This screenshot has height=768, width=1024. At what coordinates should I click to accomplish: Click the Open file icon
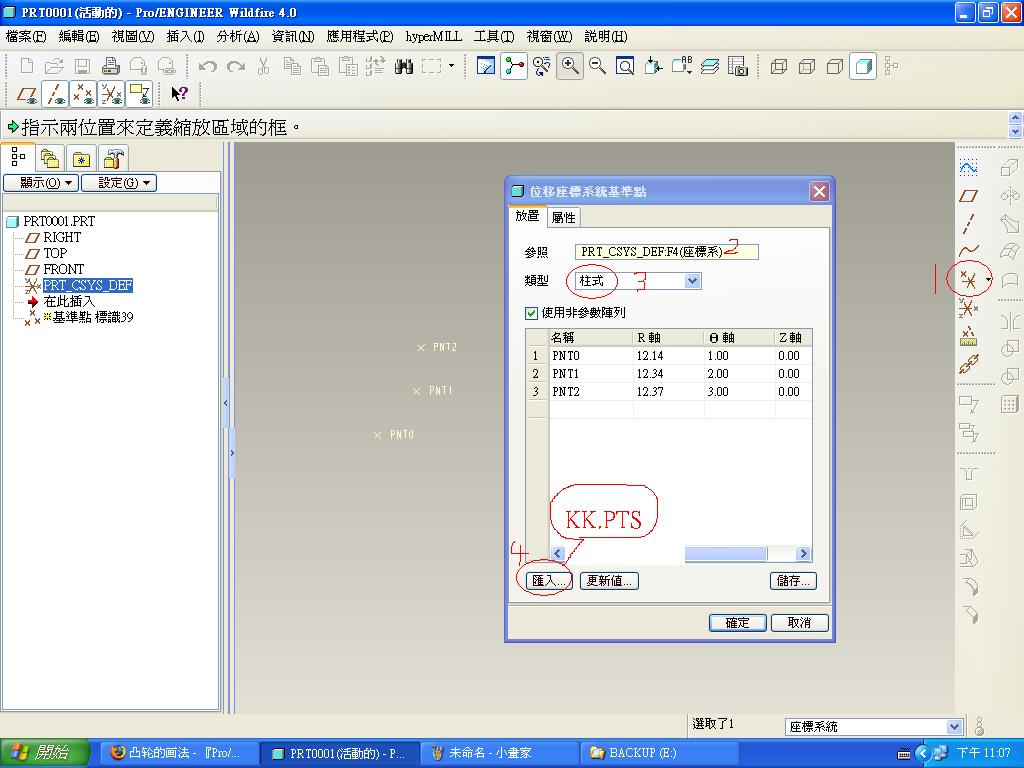pos(54,66)
